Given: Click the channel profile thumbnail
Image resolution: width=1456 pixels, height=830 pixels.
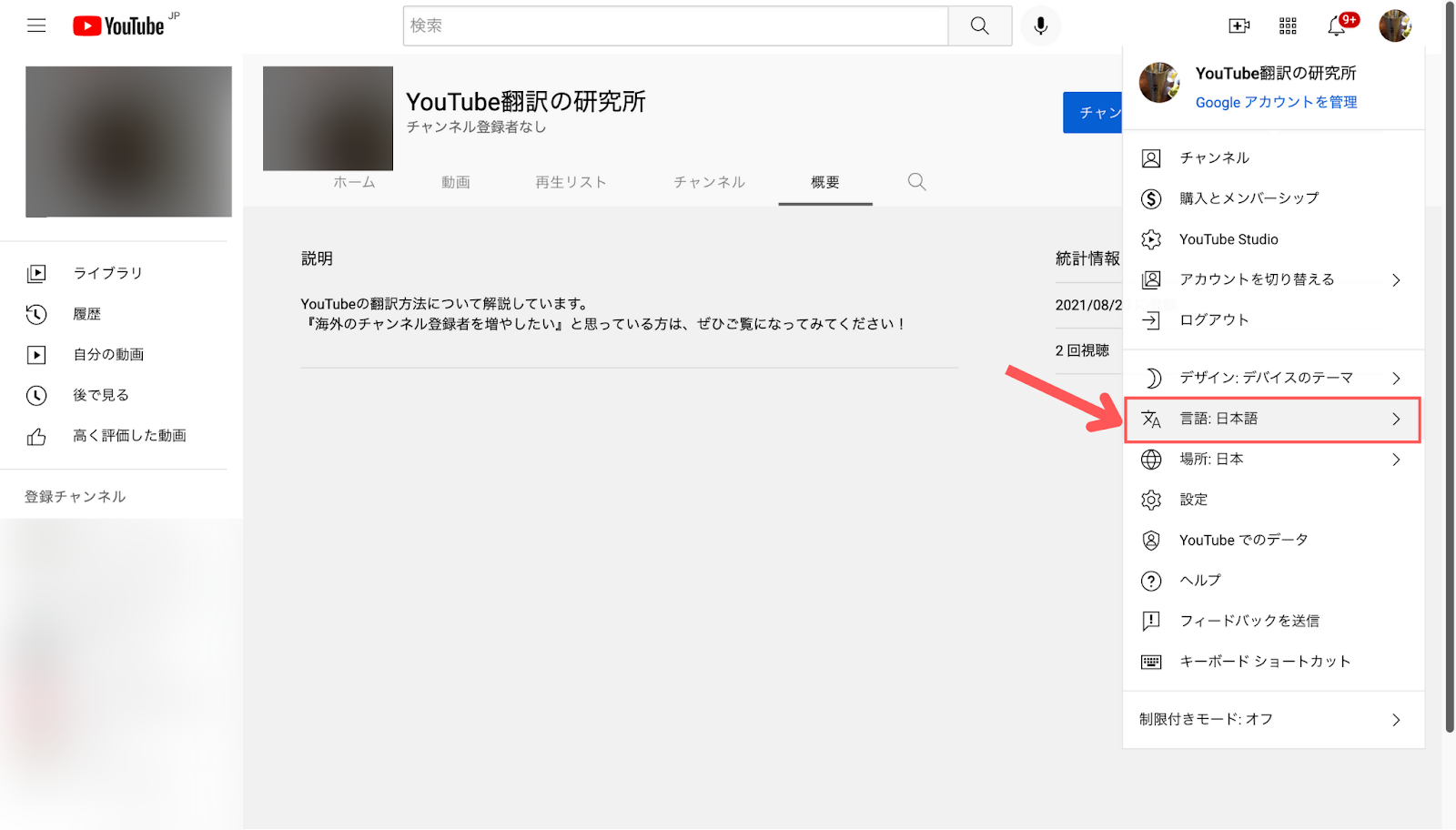Looking at the screenshot, I should tap(328, 118).
